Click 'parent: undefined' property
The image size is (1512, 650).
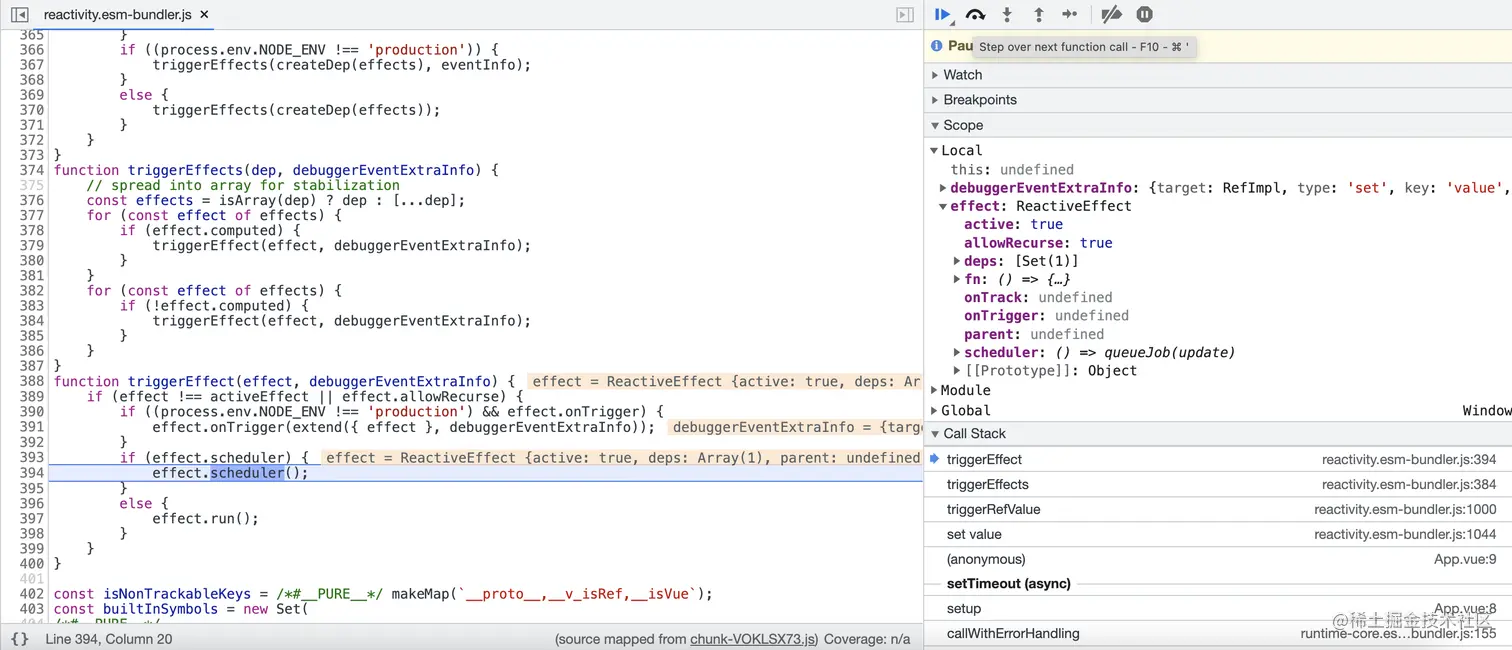[x=1034, y=334]
